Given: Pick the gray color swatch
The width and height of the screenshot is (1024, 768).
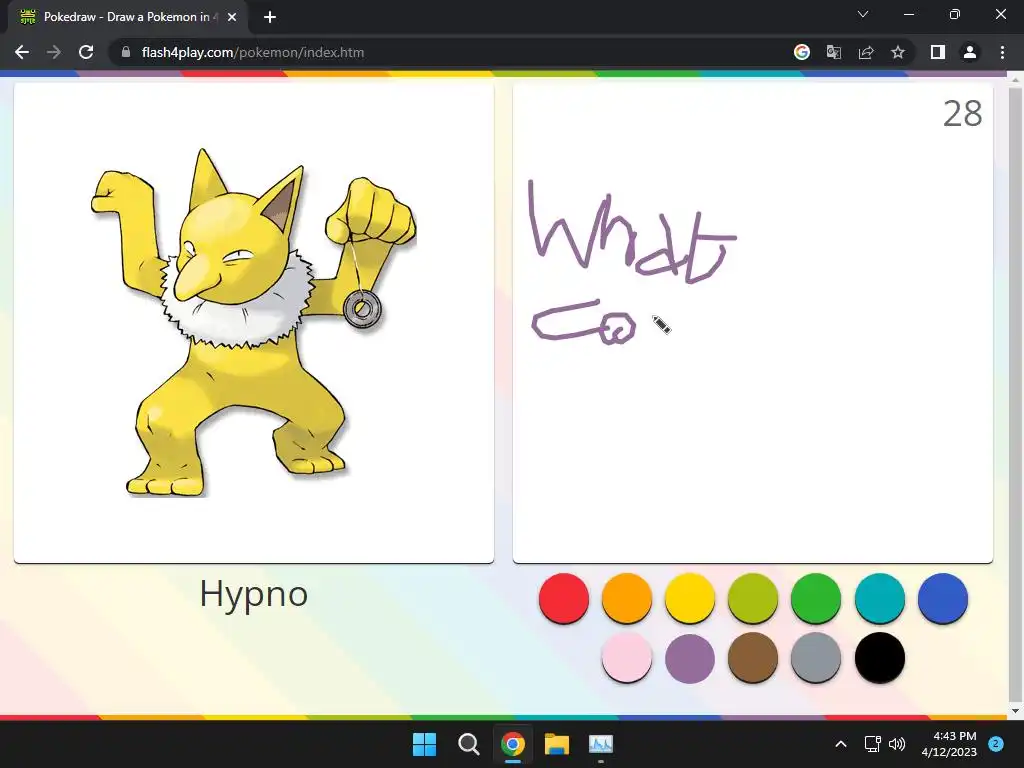Looking at the screenshot, I should point(816,658).
